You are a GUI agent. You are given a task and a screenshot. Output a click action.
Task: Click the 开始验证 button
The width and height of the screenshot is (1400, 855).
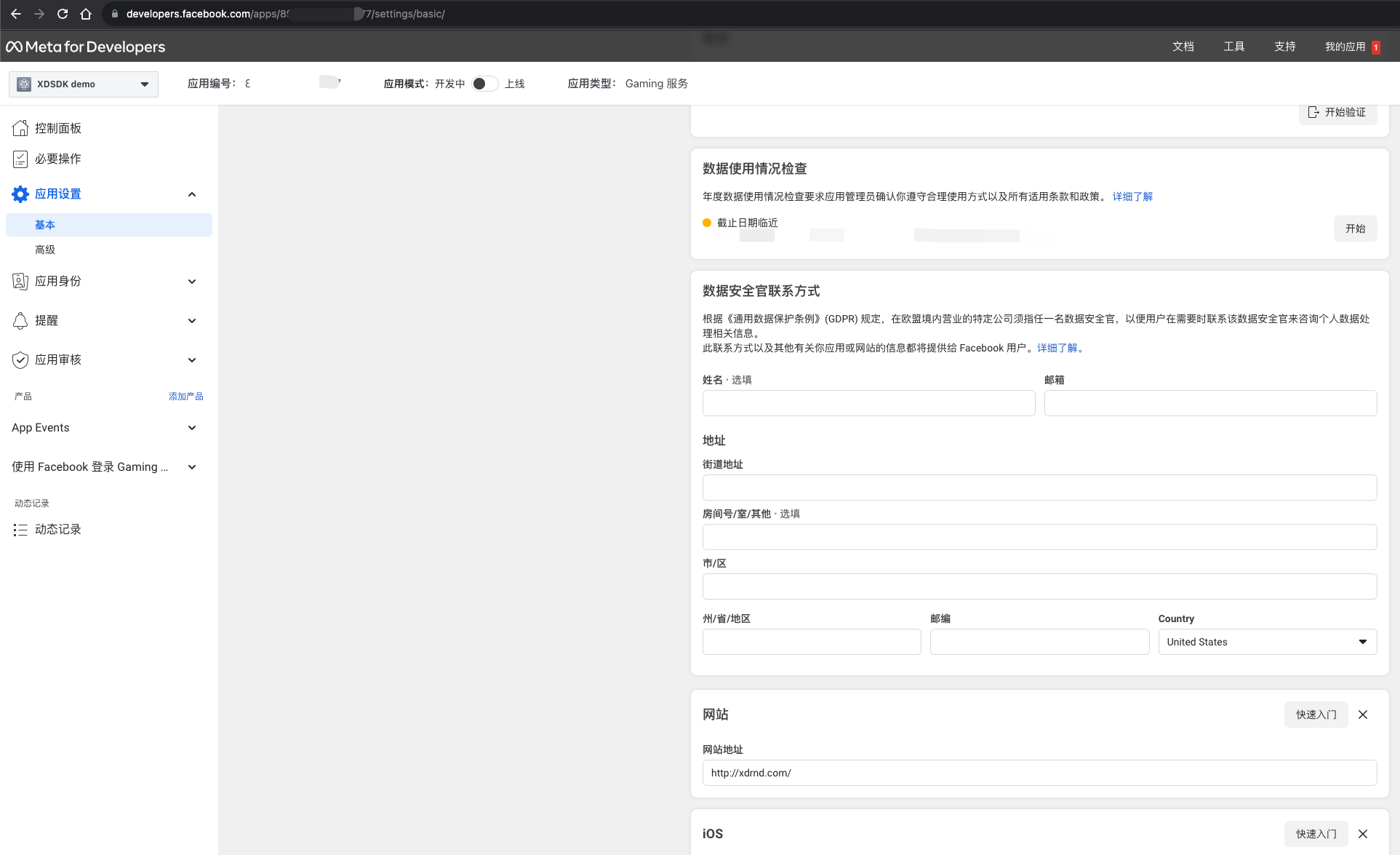click(x=1337, y=112)
